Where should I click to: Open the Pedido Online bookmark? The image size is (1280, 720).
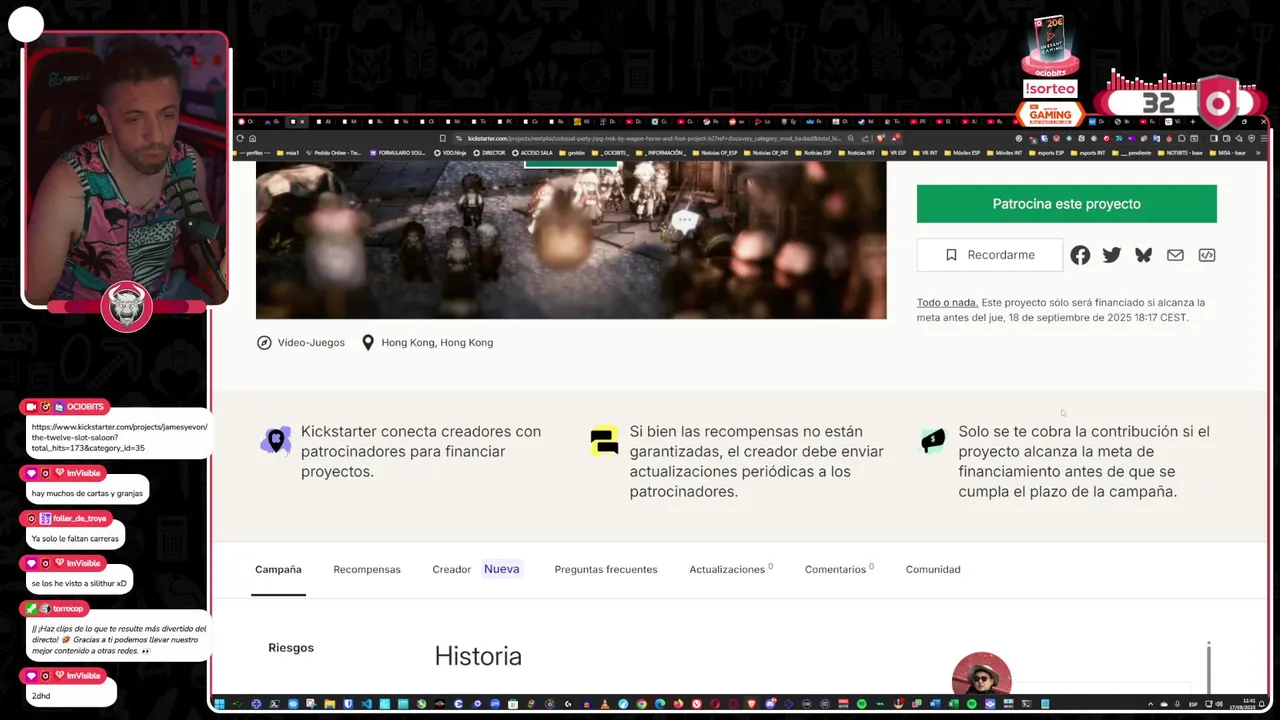pyautogui.click(x=334, y=153)
